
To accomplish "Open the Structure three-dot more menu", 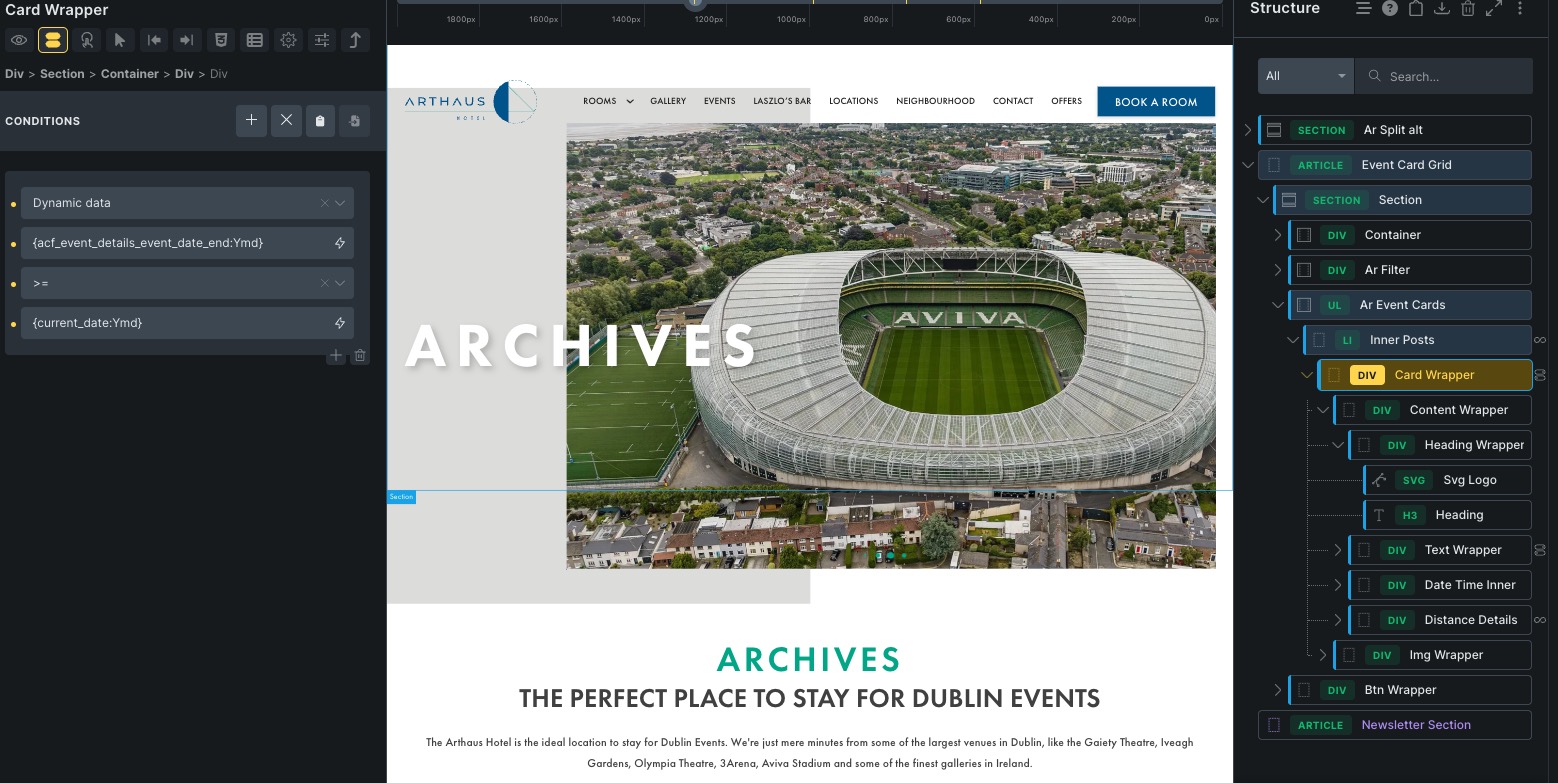I will (x=1520, y=8).
